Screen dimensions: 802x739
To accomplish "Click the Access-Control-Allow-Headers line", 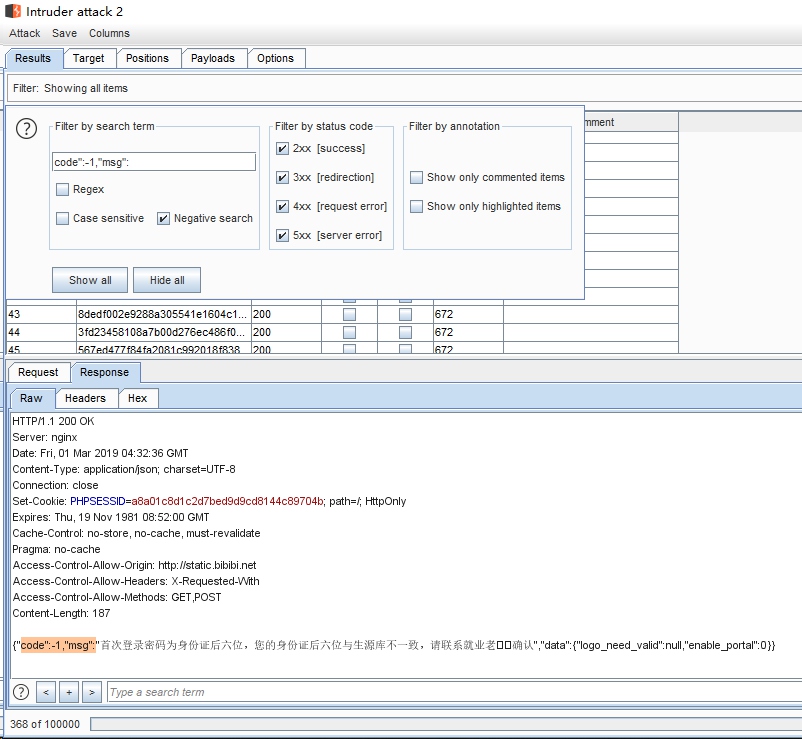I will (x=136, y=581).
